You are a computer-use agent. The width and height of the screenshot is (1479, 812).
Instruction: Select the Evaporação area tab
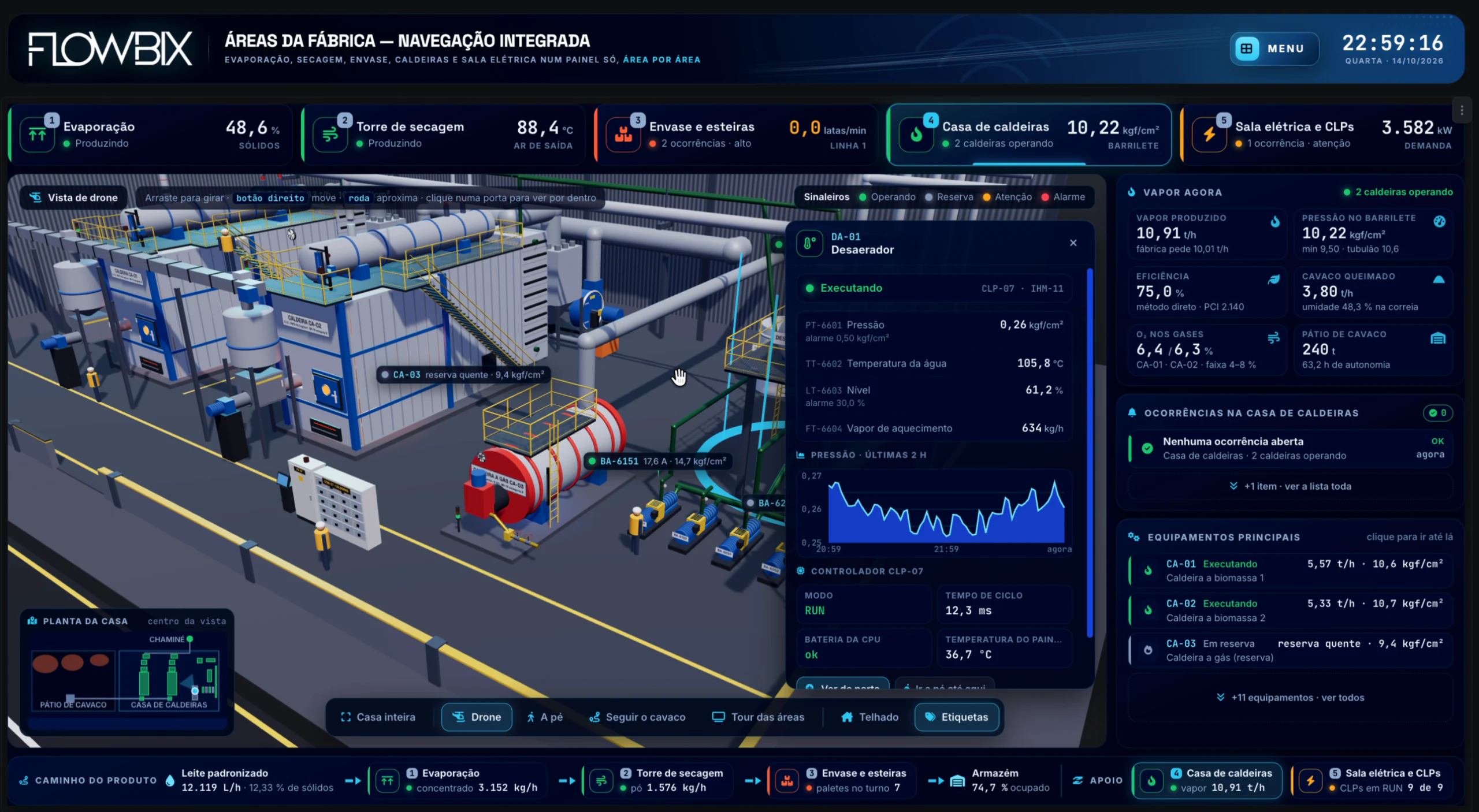pyautogui.click(x=151, y=135)
